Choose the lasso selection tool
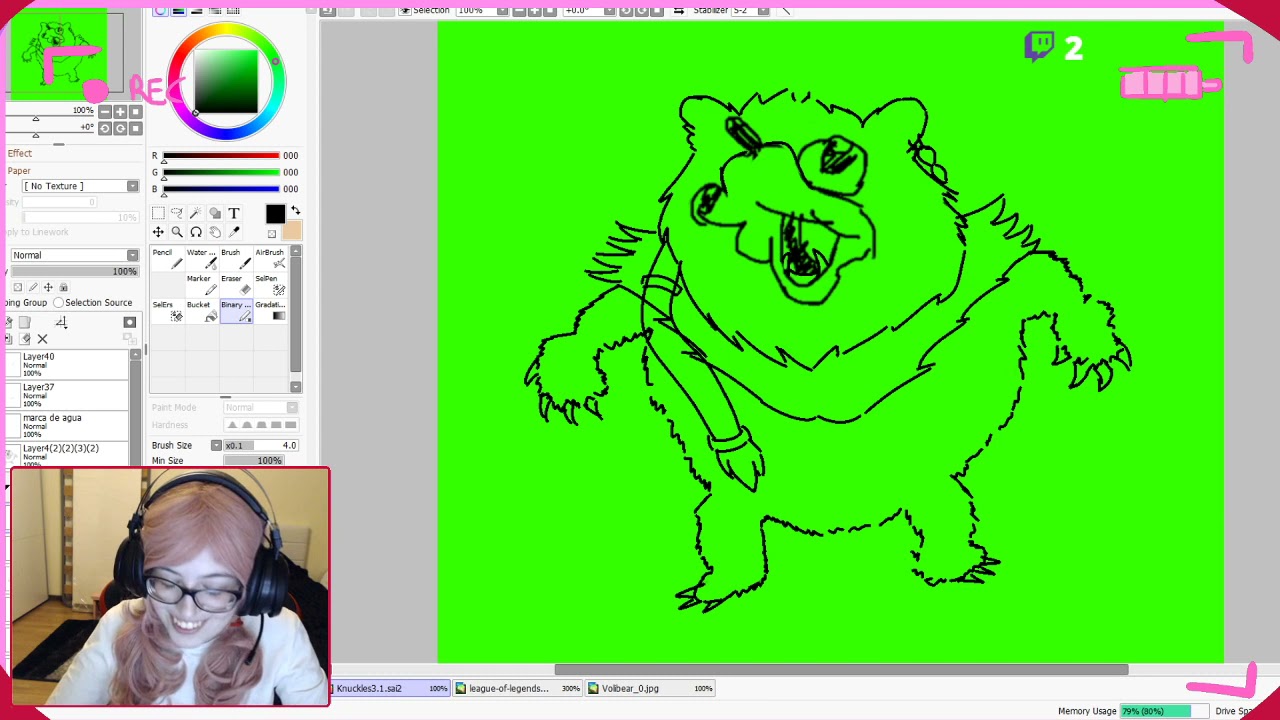 click(177, 213)
